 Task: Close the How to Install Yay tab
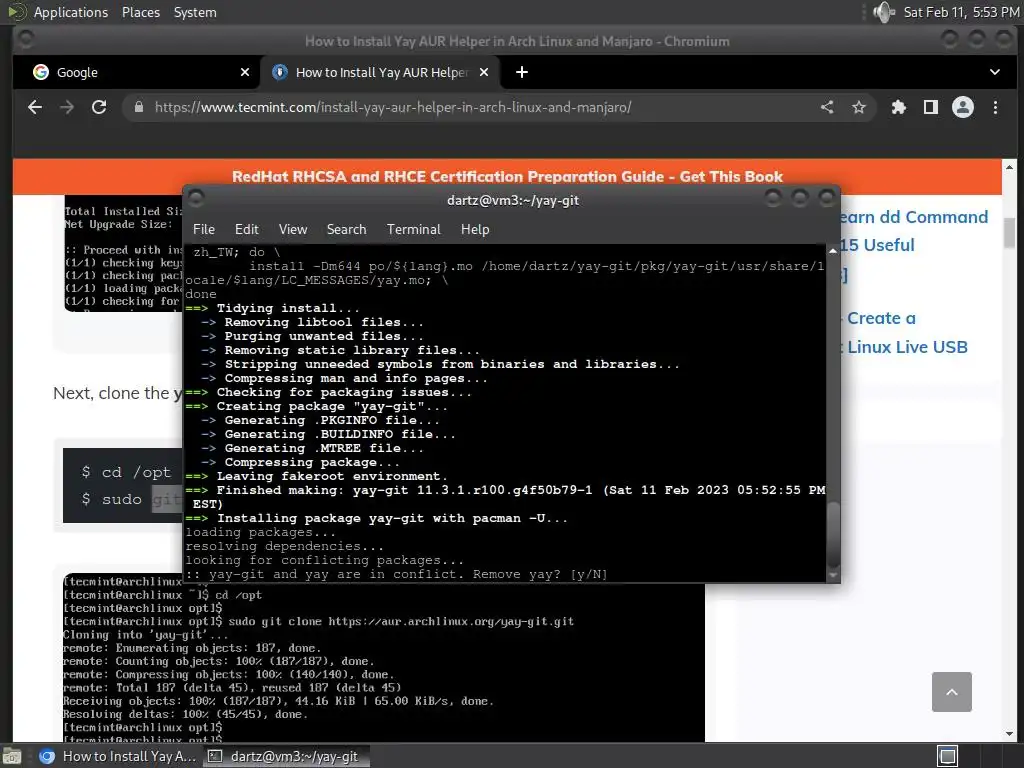click(484, 72)
